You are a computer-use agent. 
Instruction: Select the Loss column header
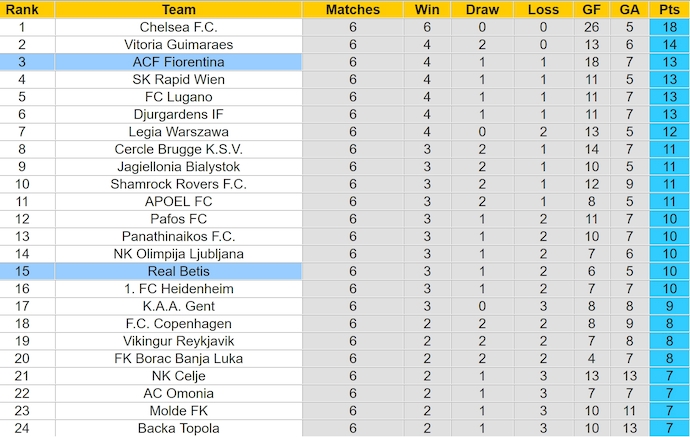543,9
